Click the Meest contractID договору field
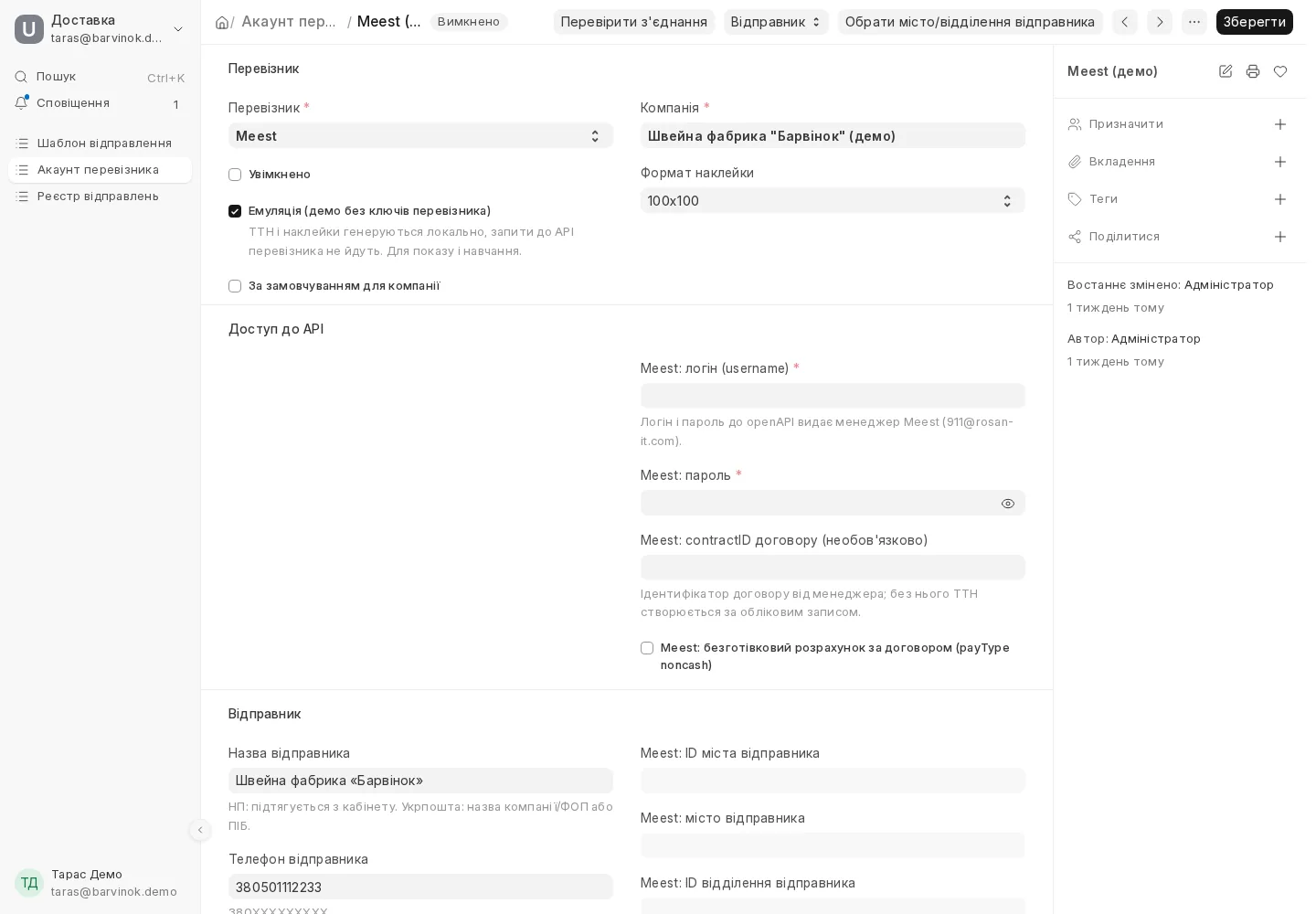The height and width of the screenshot is (914, 1316). (833, 568)
